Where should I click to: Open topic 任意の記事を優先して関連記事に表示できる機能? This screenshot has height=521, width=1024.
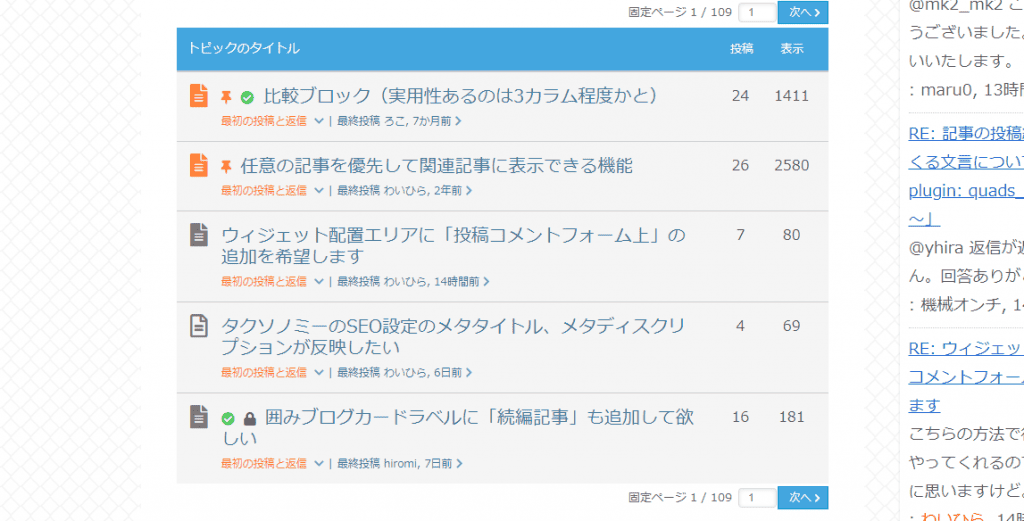point(436,166)
